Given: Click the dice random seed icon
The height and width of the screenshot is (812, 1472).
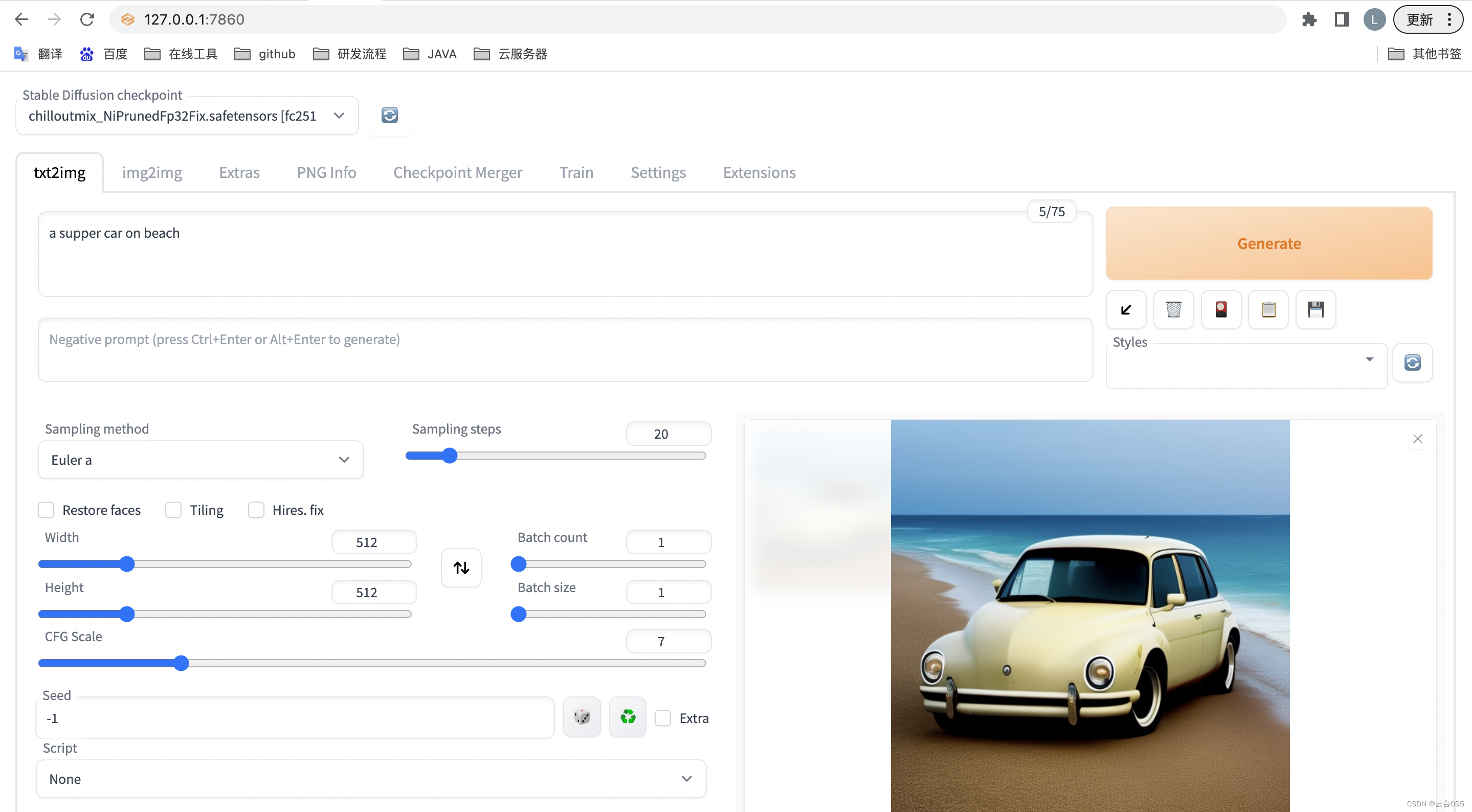Looking at the screenshot, I should click(x=582, y=717).
